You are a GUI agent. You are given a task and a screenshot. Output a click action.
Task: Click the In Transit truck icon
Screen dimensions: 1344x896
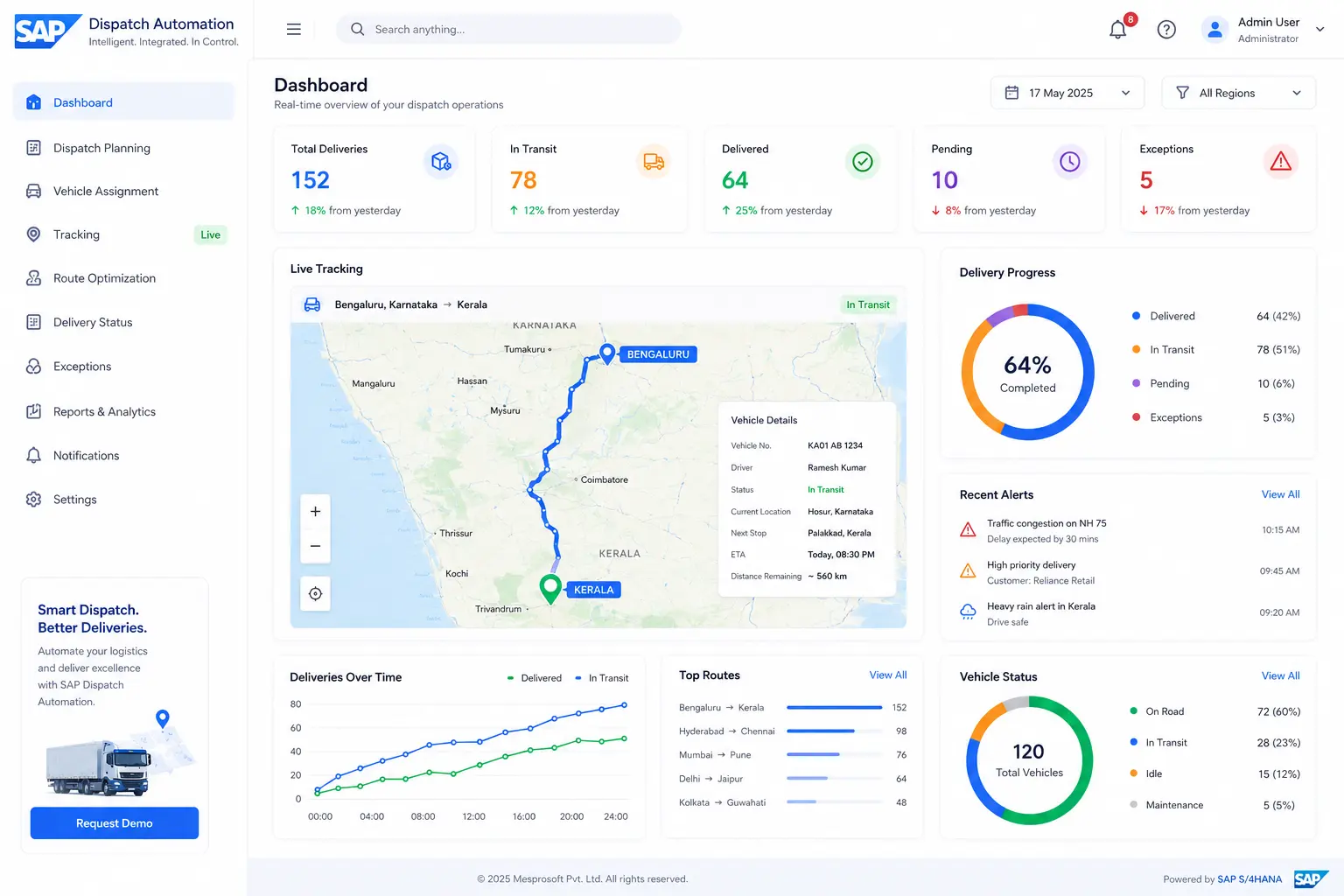(x=654, y=162)
